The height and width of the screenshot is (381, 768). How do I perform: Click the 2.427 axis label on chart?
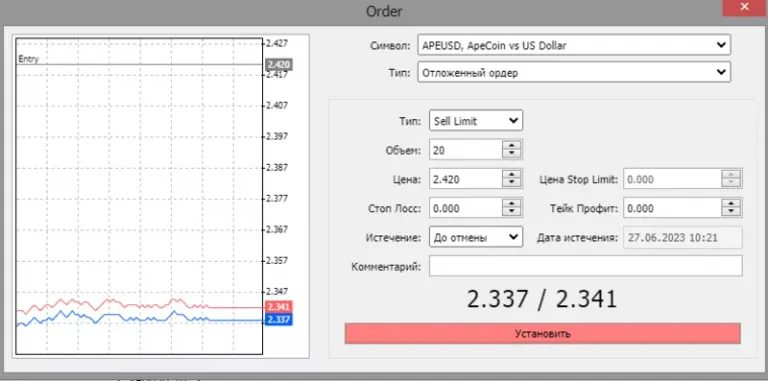[x=277, y=43]
